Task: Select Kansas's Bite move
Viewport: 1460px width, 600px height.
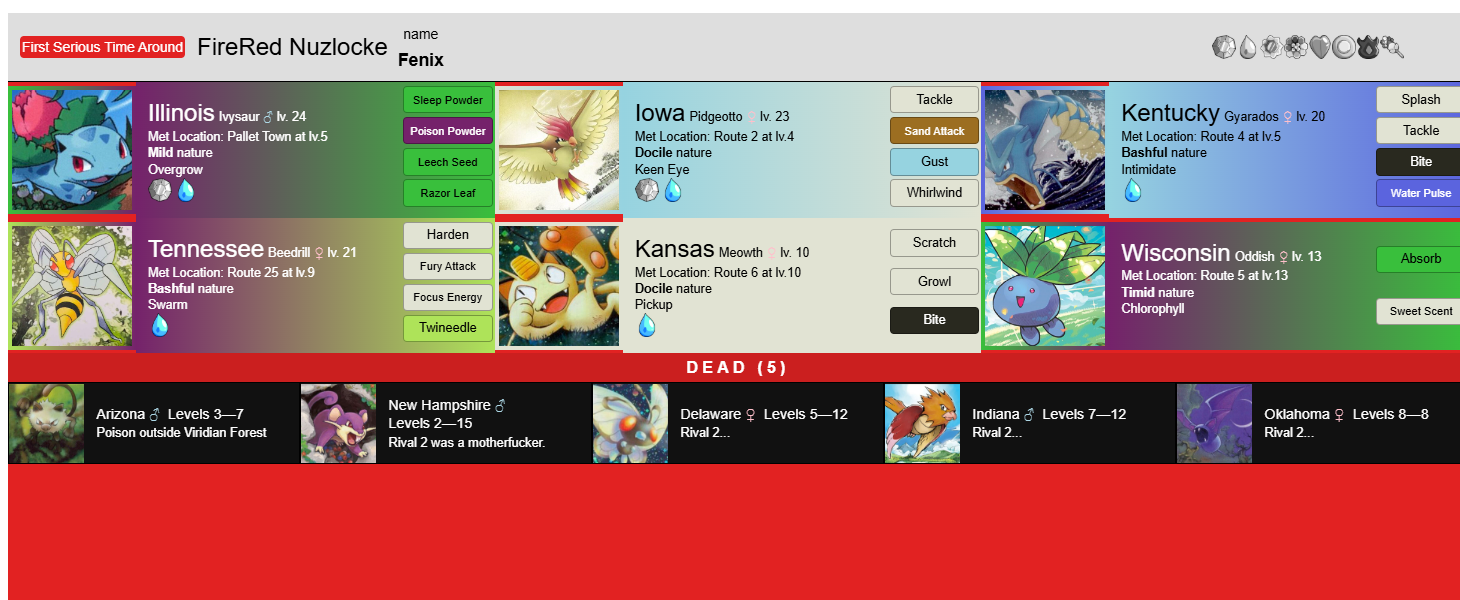Action: coord(934,320)
